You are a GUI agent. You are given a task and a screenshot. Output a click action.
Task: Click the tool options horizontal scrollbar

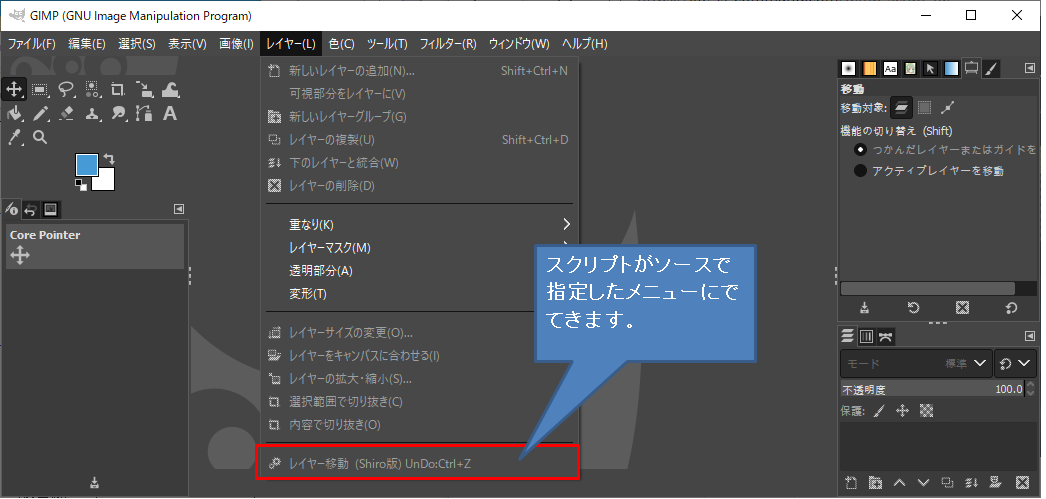pos(927,289)
